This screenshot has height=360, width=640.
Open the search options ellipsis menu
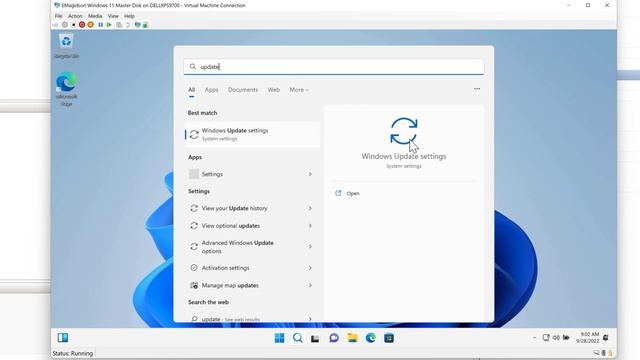click(x=477, y=89)
